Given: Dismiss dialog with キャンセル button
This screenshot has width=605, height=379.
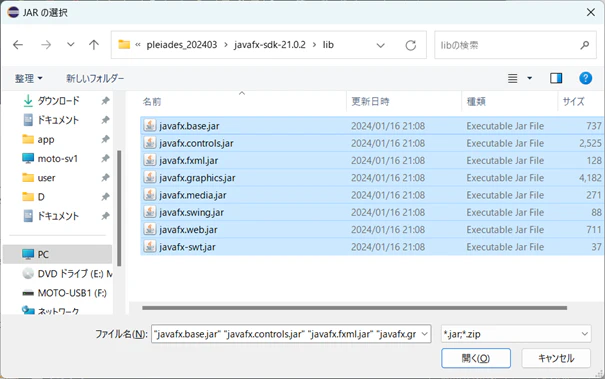Looking at the screenshot, I should (x=556, y=358).
